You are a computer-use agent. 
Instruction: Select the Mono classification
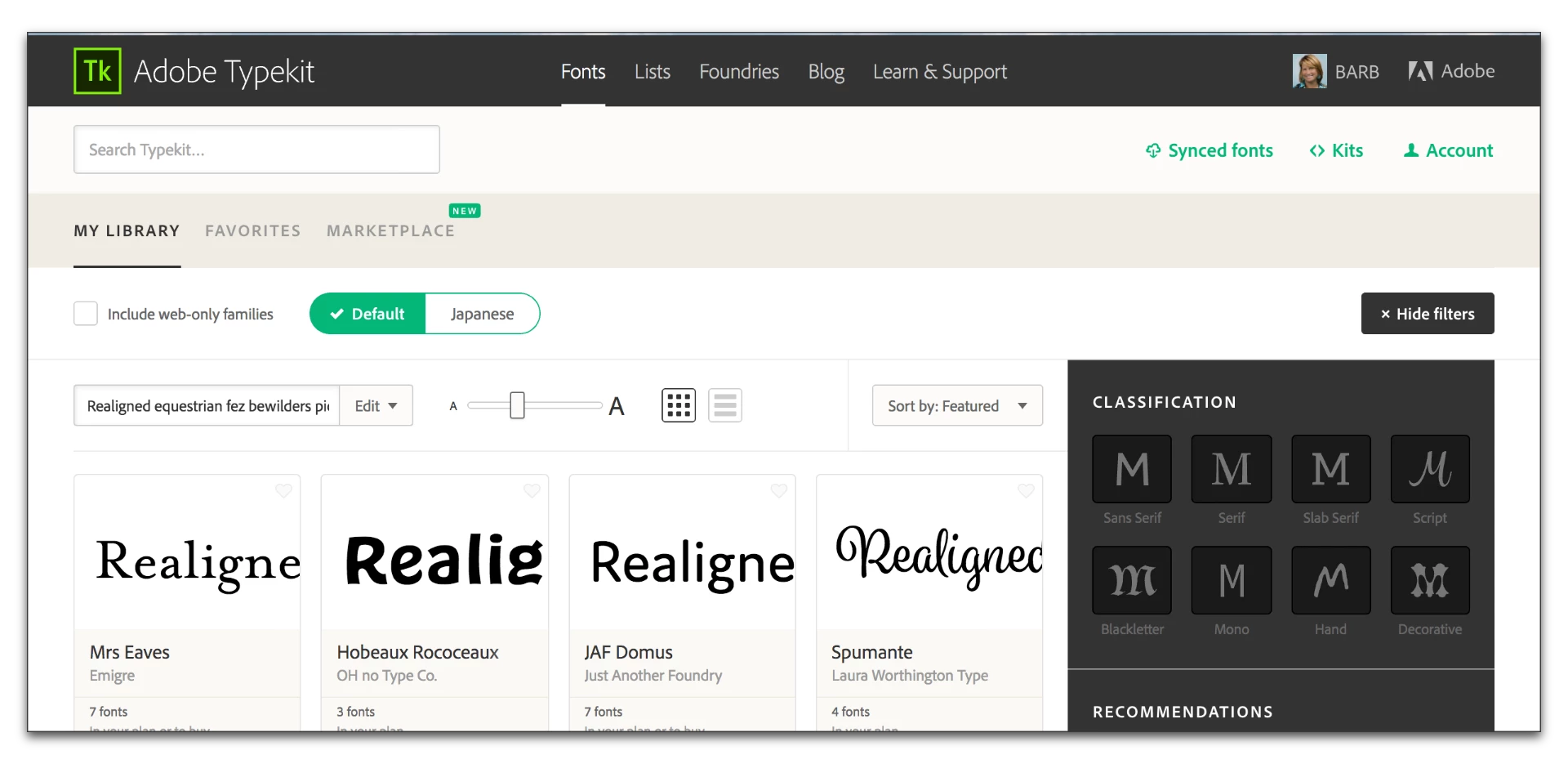click(1232, 580)
